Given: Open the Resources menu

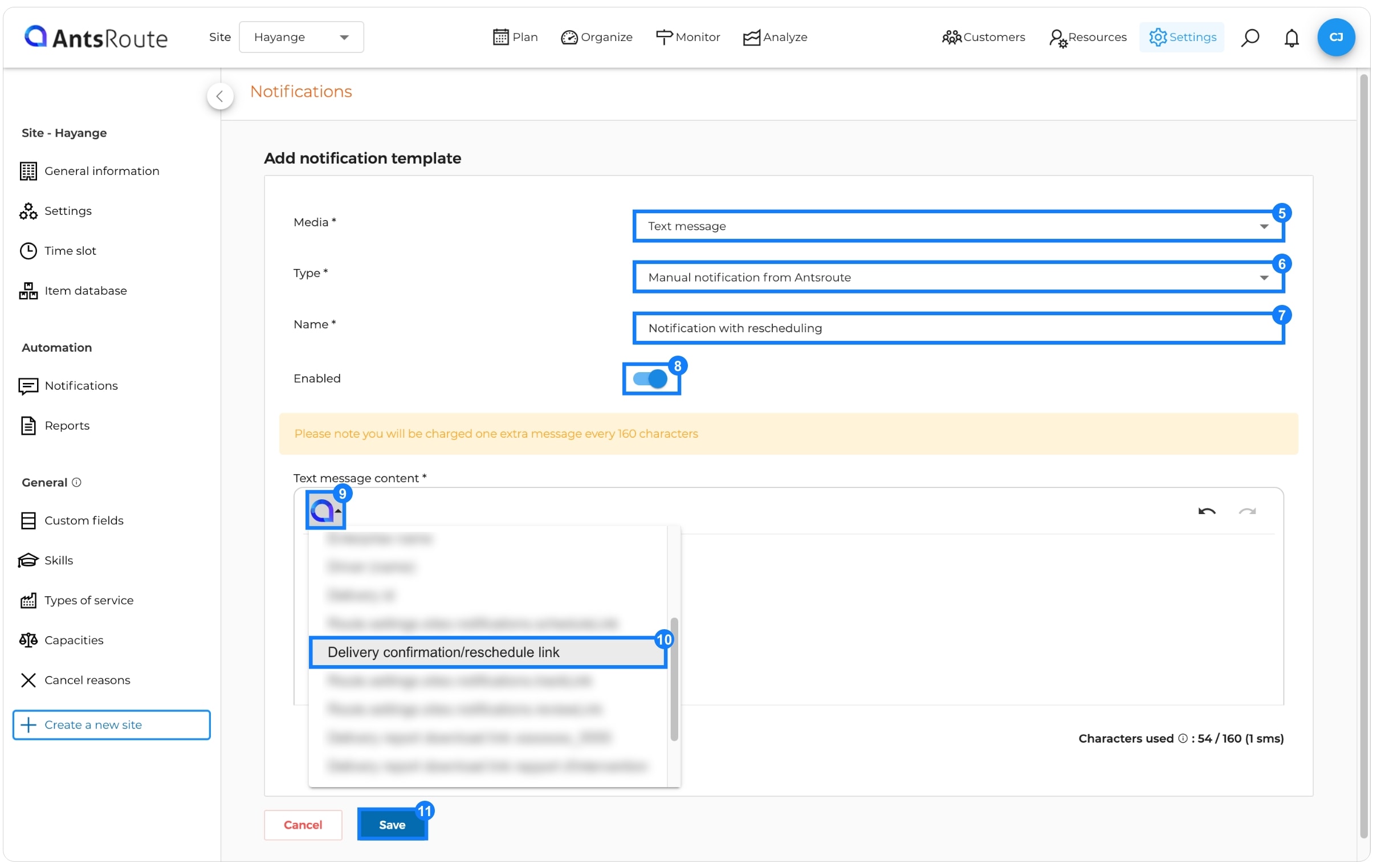Looking at the screenshot, I should point(1087,37).
